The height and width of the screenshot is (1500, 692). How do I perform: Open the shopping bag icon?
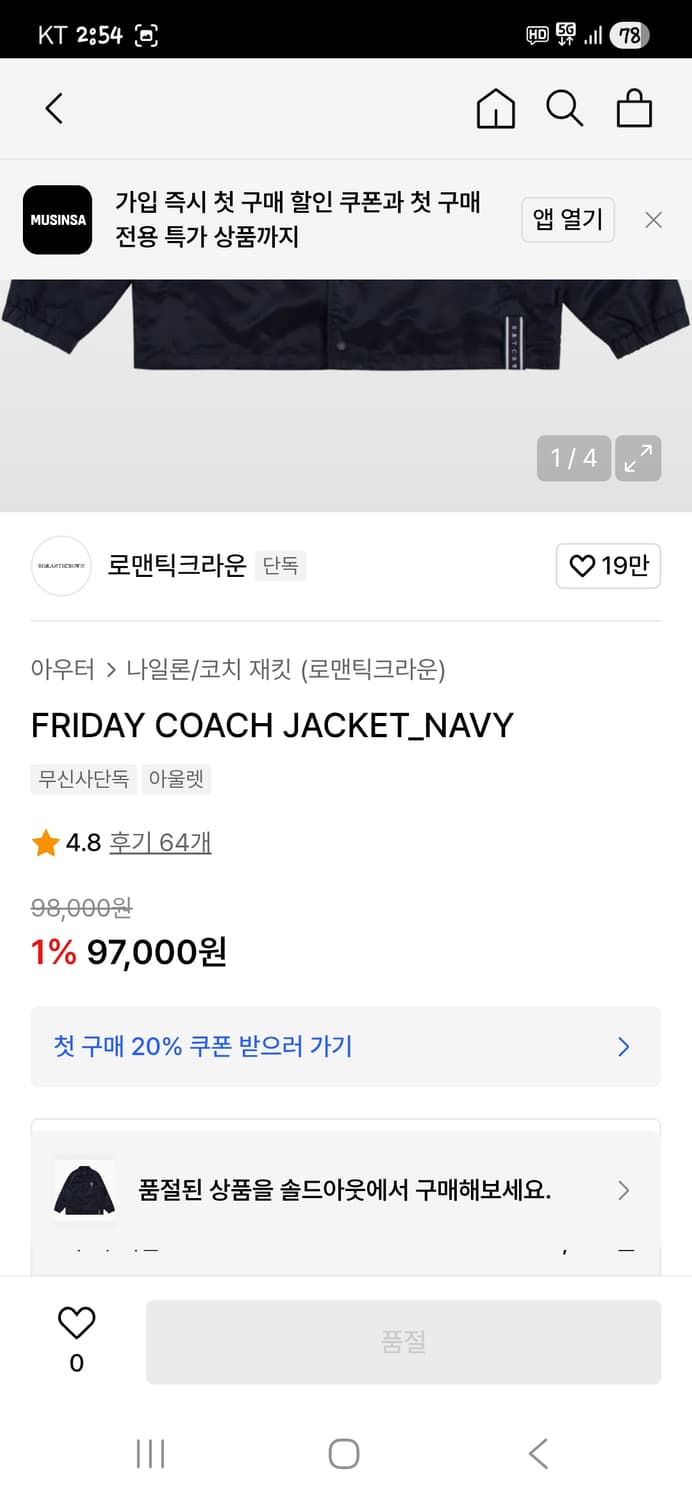(634, 108)
